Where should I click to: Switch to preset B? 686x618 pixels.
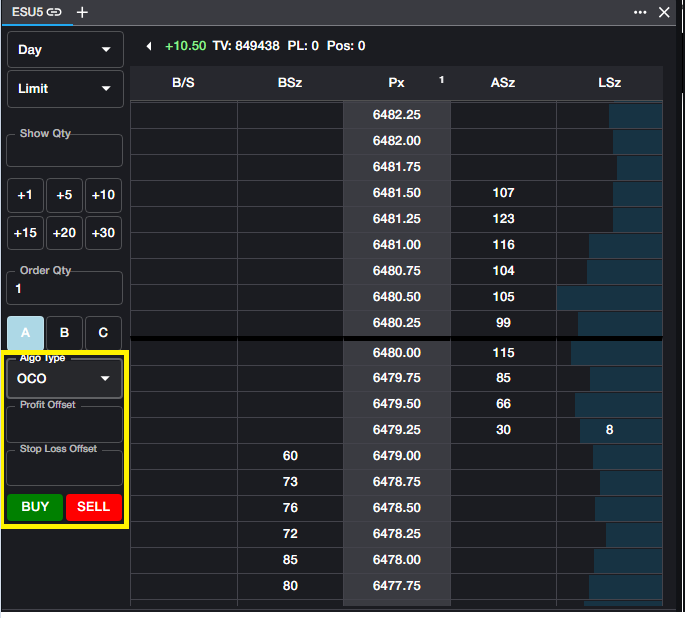(64, 333)
